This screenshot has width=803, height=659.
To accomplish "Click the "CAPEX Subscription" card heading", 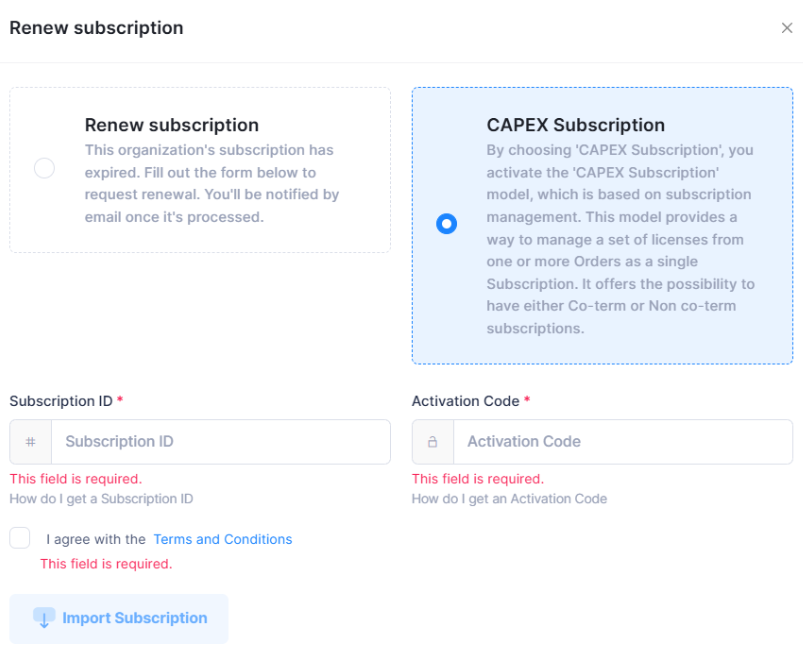I will pyautogui.click(x=575, y=125).
